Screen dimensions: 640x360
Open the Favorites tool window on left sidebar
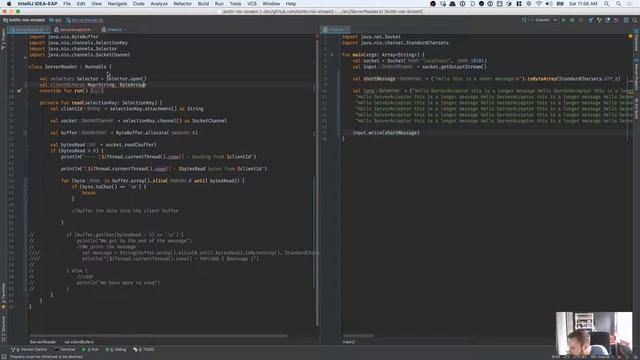click(x=3, y=296)
